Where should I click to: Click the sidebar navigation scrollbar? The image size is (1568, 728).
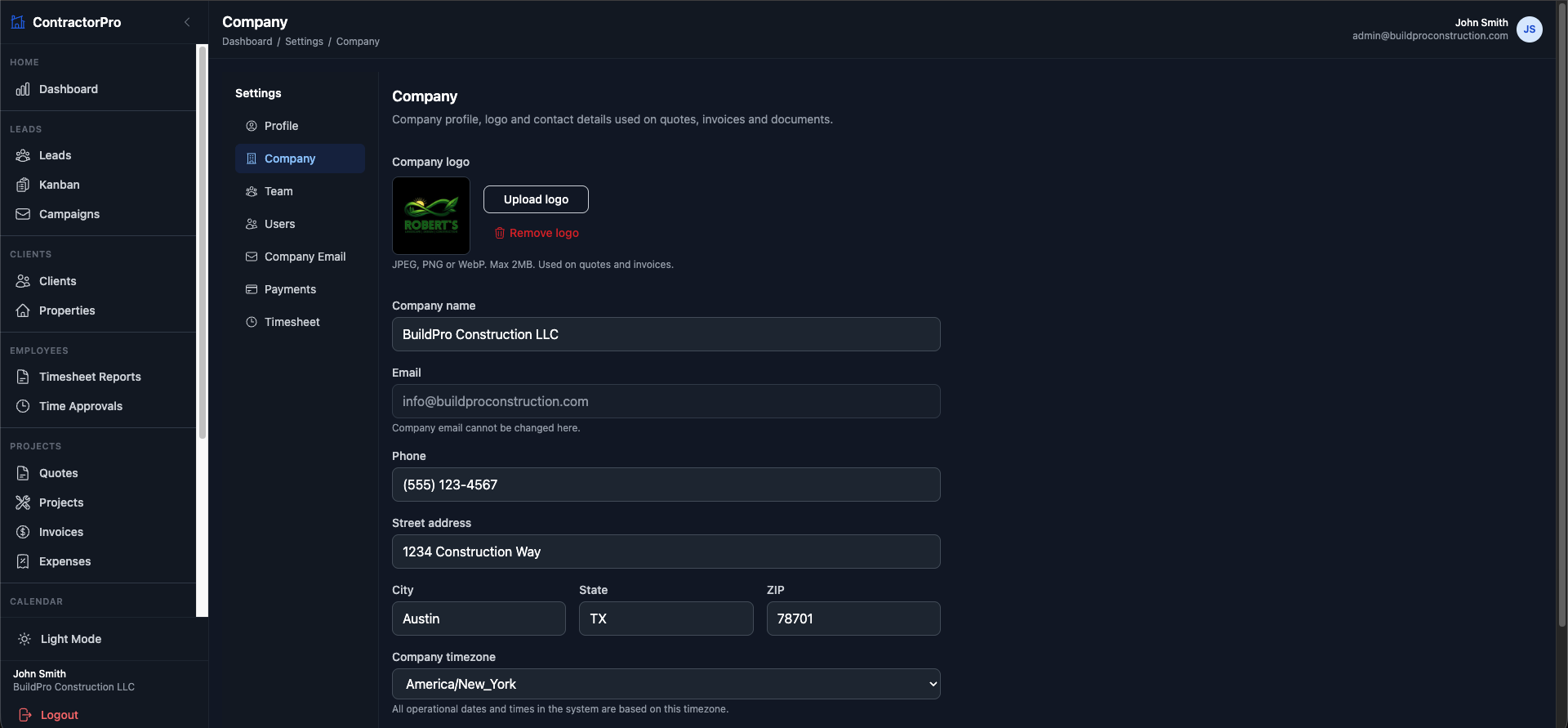tap(203, 242)
